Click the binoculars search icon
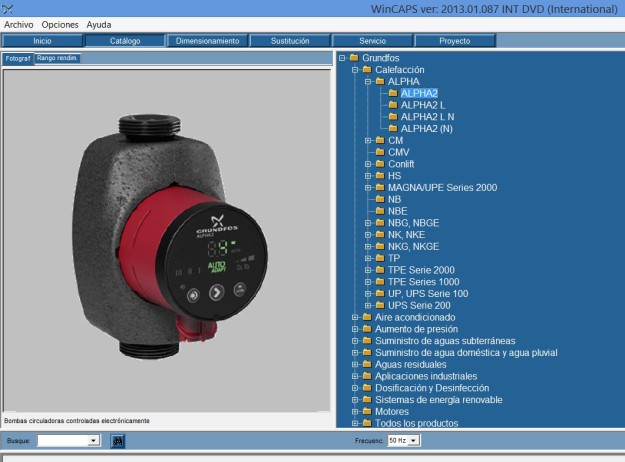This screenshot has width=625, height=462. 118,441
